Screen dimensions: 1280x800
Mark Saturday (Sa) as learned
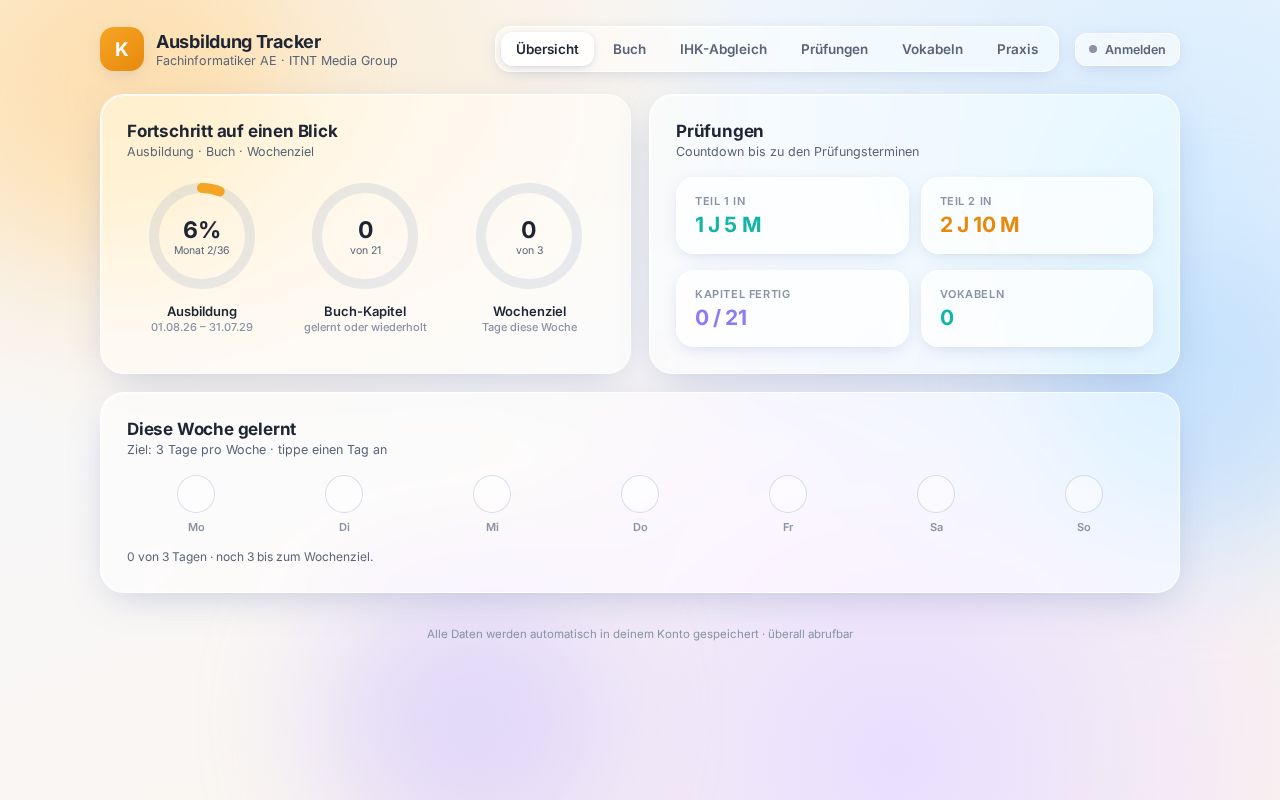point(936,494)
